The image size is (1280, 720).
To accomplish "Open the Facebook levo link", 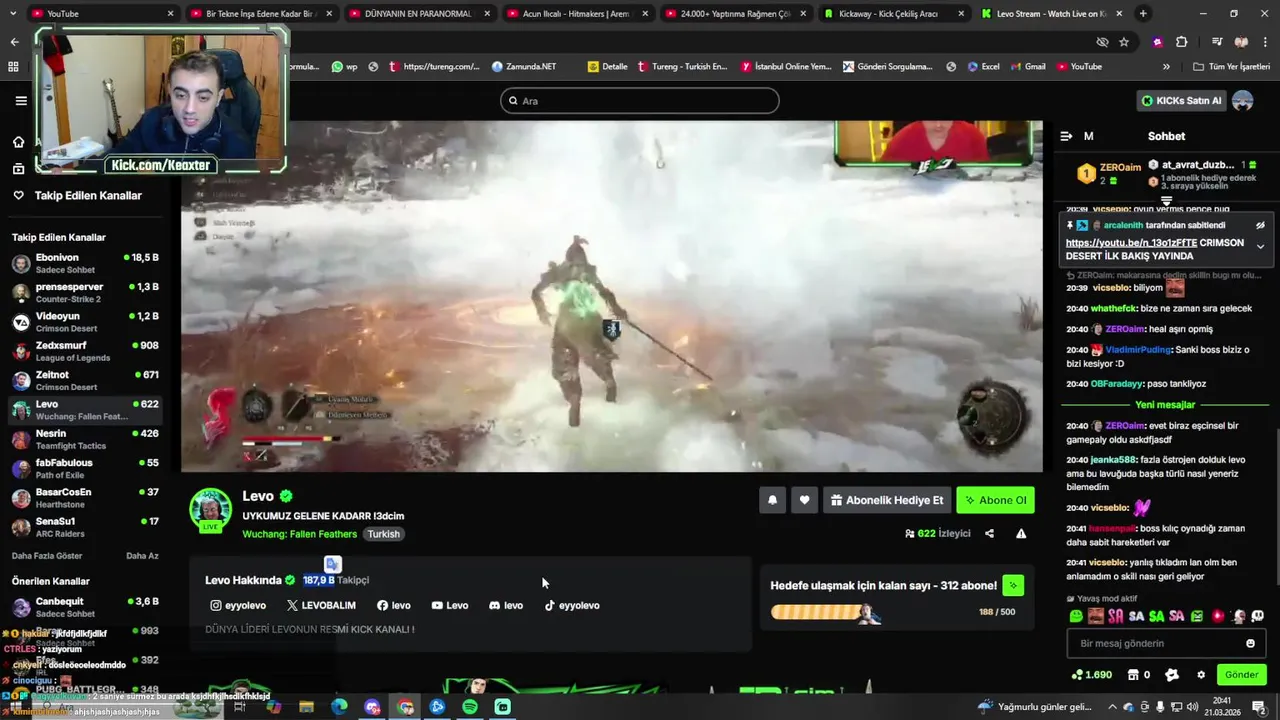I will [393, 606].
